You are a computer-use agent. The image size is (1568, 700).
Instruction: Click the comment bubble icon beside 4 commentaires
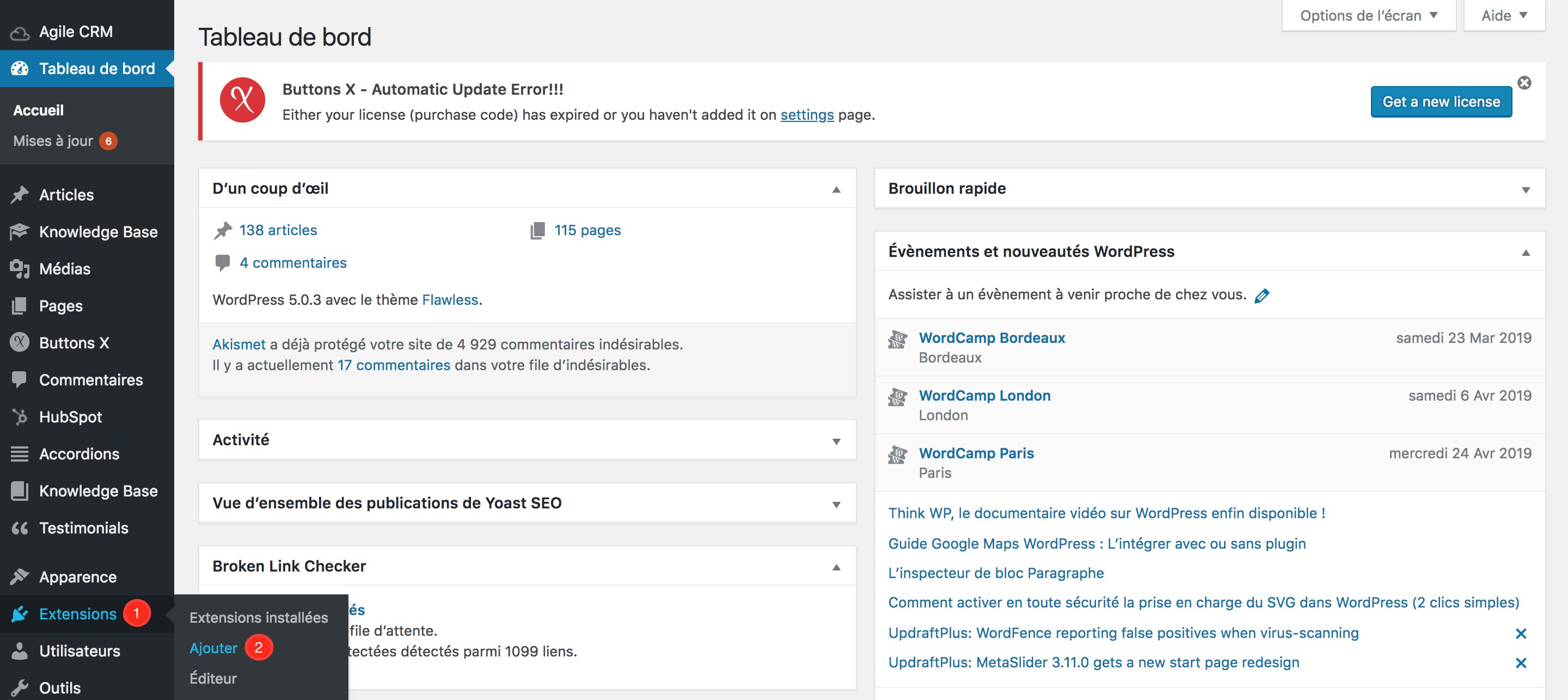(223, 263)
